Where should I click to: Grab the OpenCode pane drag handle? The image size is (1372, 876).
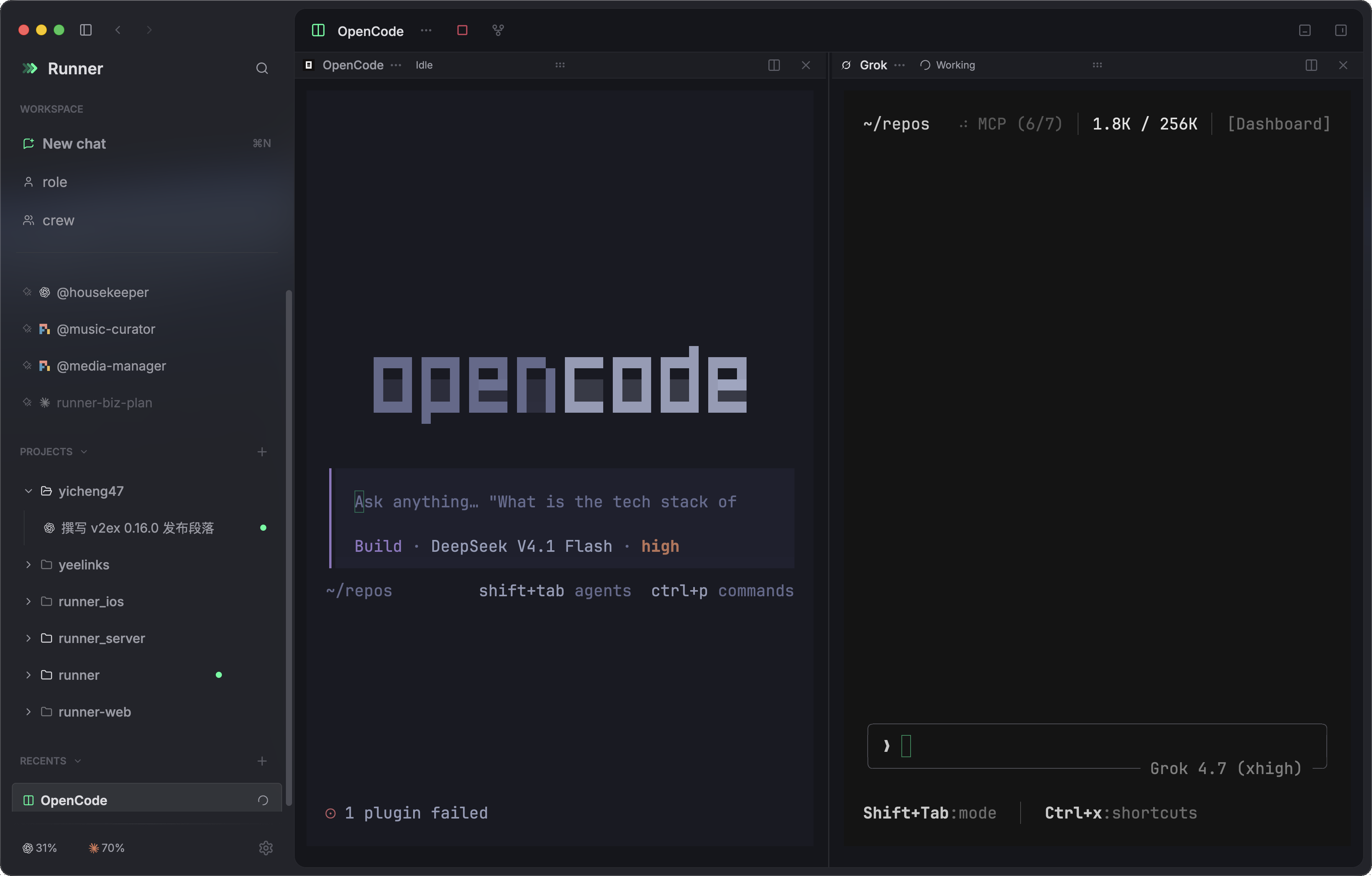click(560, 65)
